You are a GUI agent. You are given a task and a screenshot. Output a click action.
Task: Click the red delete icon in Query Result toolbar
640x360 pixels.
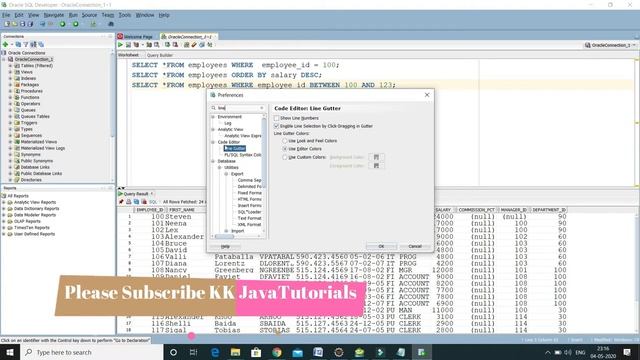(144, 202)
